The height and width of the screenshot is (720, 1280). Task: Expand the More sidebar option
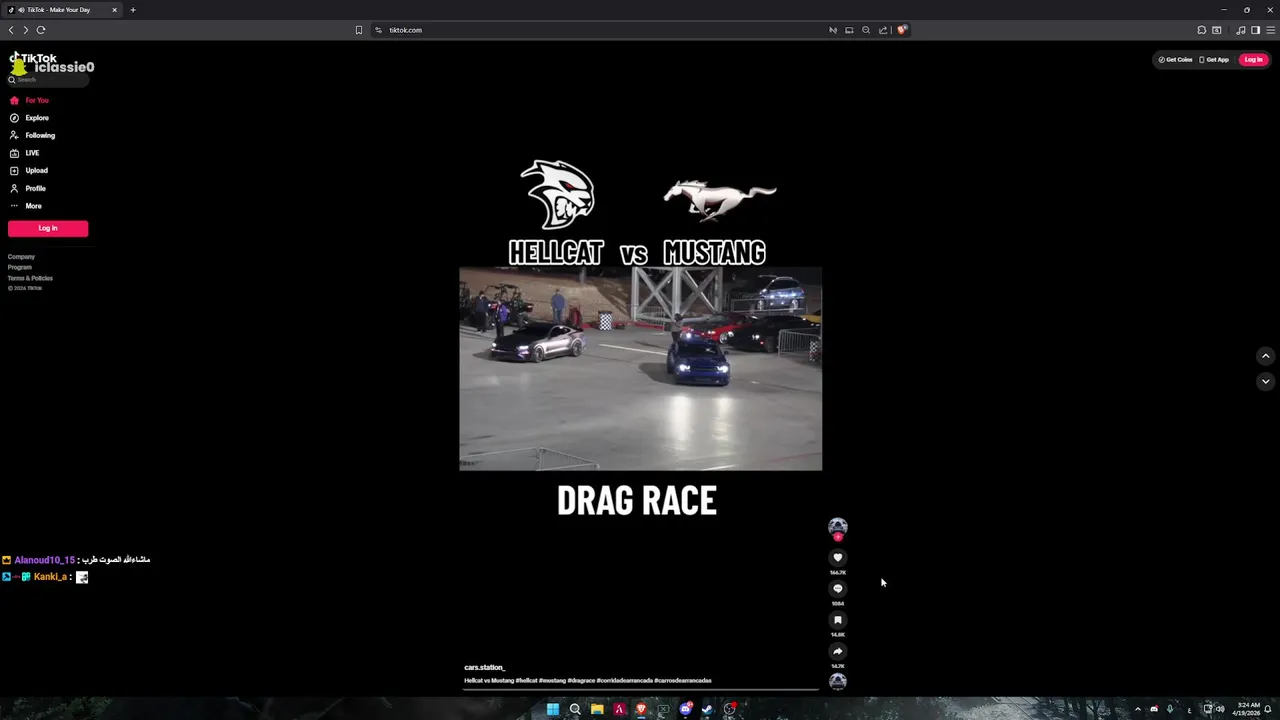coord(25,206)
